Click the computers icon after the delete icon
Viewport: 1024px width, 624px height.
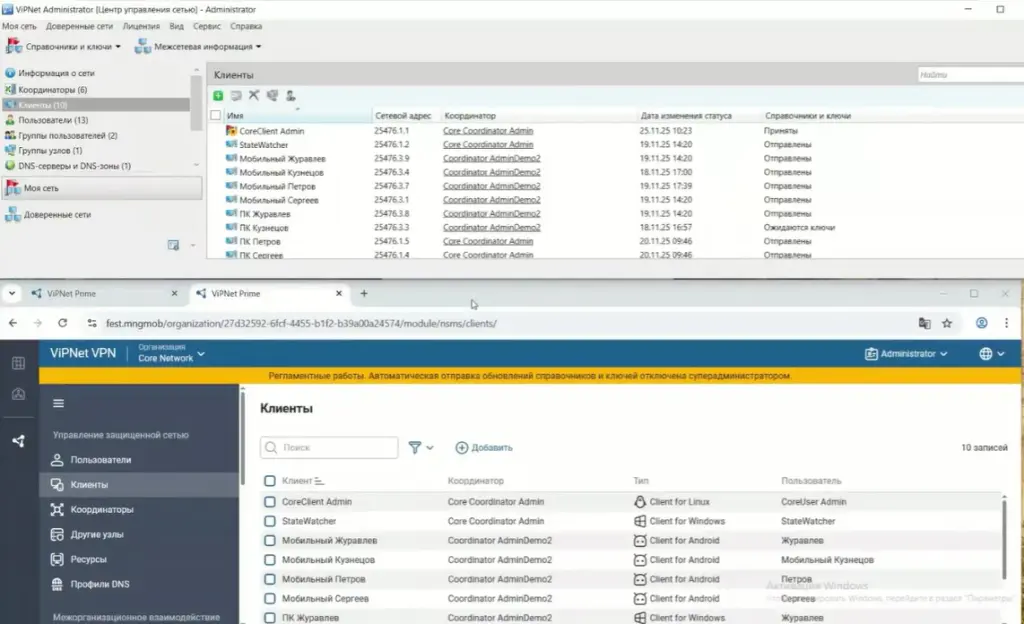point(272,95)
